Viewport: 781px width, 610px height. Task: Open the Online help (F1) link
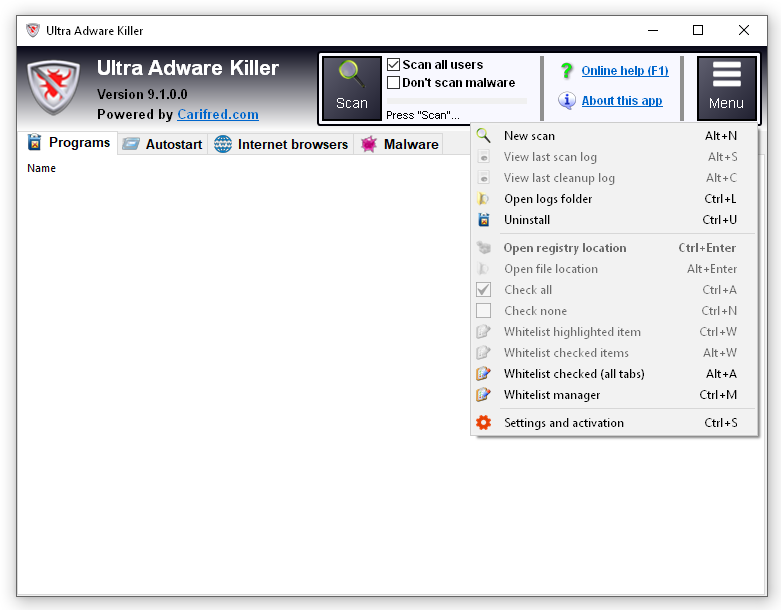pyautogui.click(x=625, y=71)
